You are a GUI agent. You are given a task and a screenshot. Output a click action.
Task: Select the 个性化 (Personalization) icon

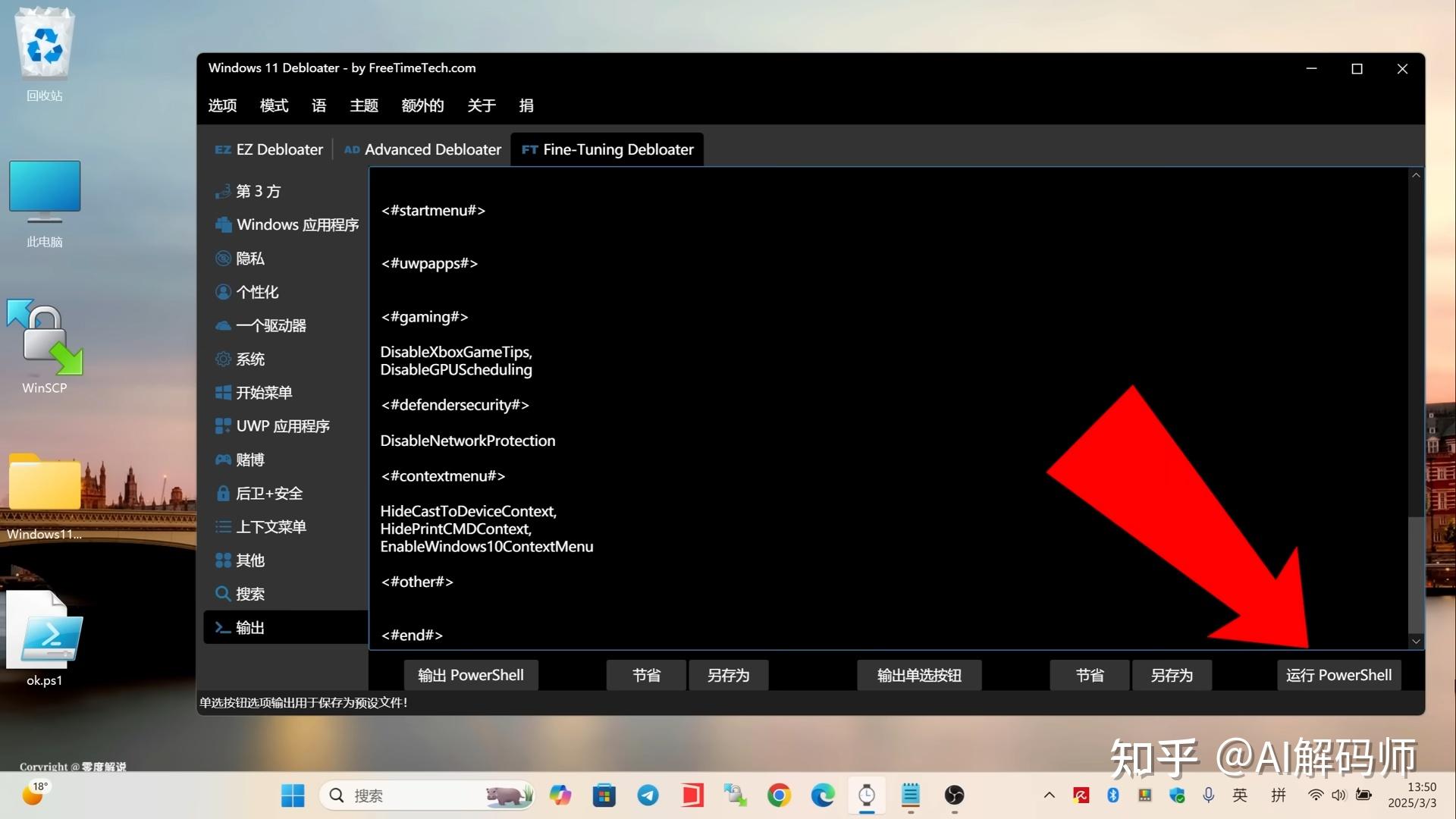point(223,291)
